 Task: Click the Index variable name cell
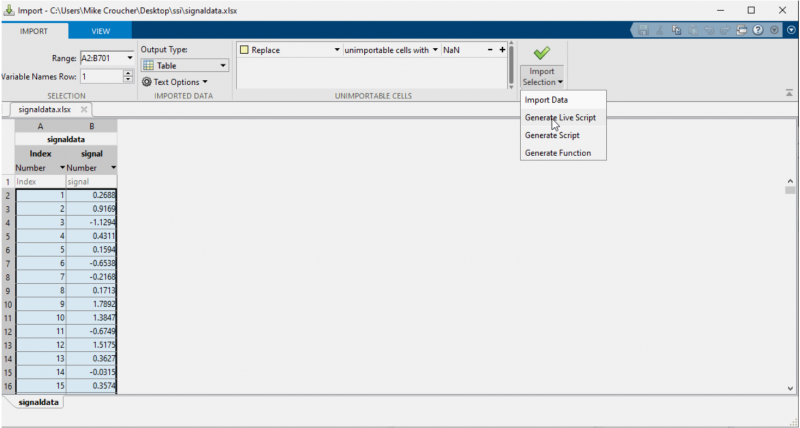40,154
